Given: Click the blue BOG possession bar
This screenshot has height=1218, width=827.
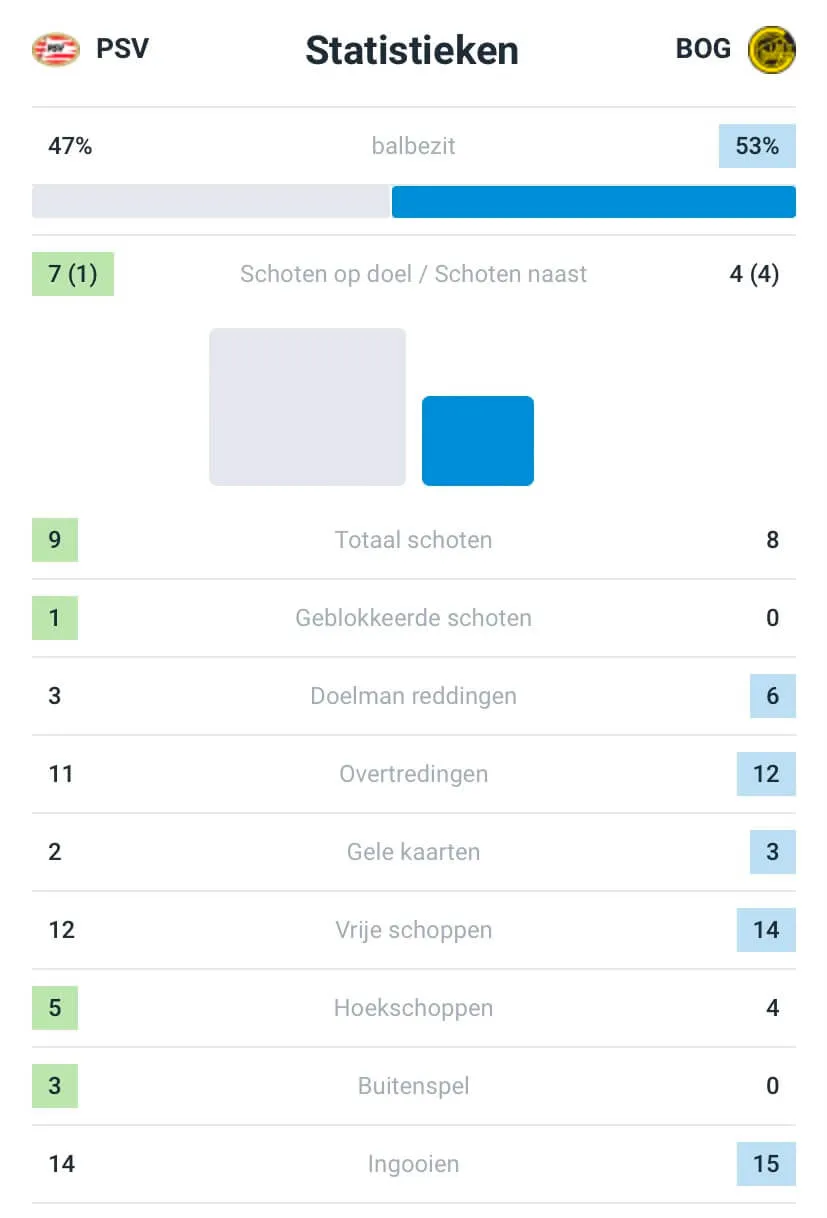Looking at the screenshot, I should [x=594, y=201].
